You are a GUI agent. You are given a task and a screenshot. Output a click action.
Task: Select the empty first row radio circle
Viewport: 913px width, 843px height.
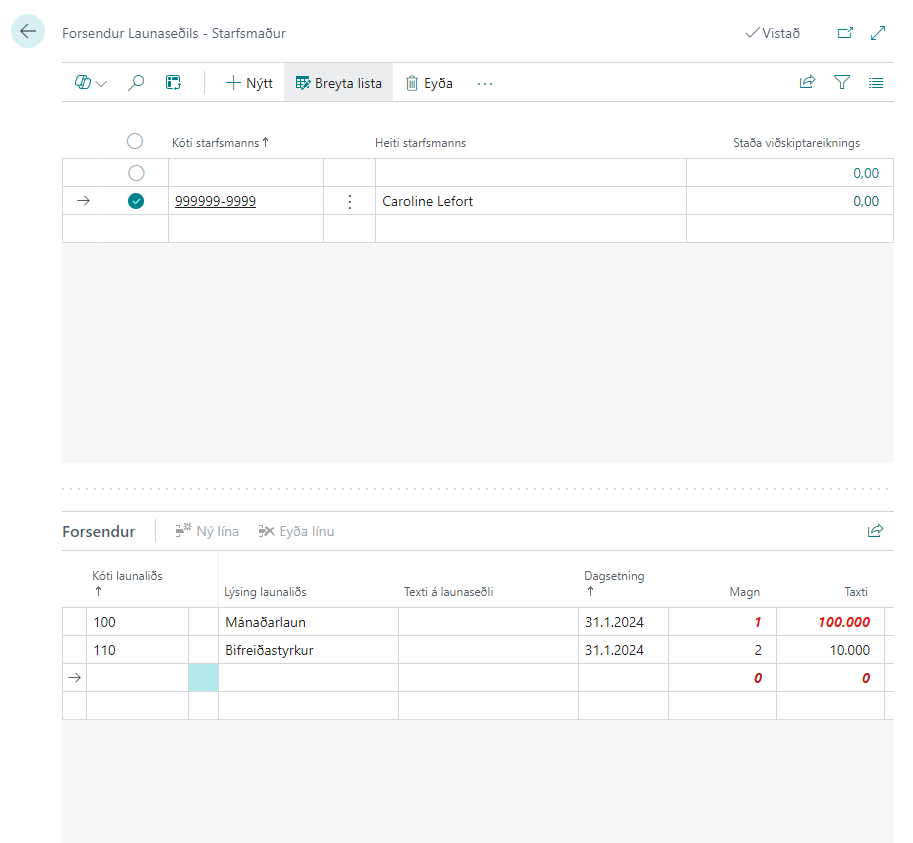pos(136,173)
